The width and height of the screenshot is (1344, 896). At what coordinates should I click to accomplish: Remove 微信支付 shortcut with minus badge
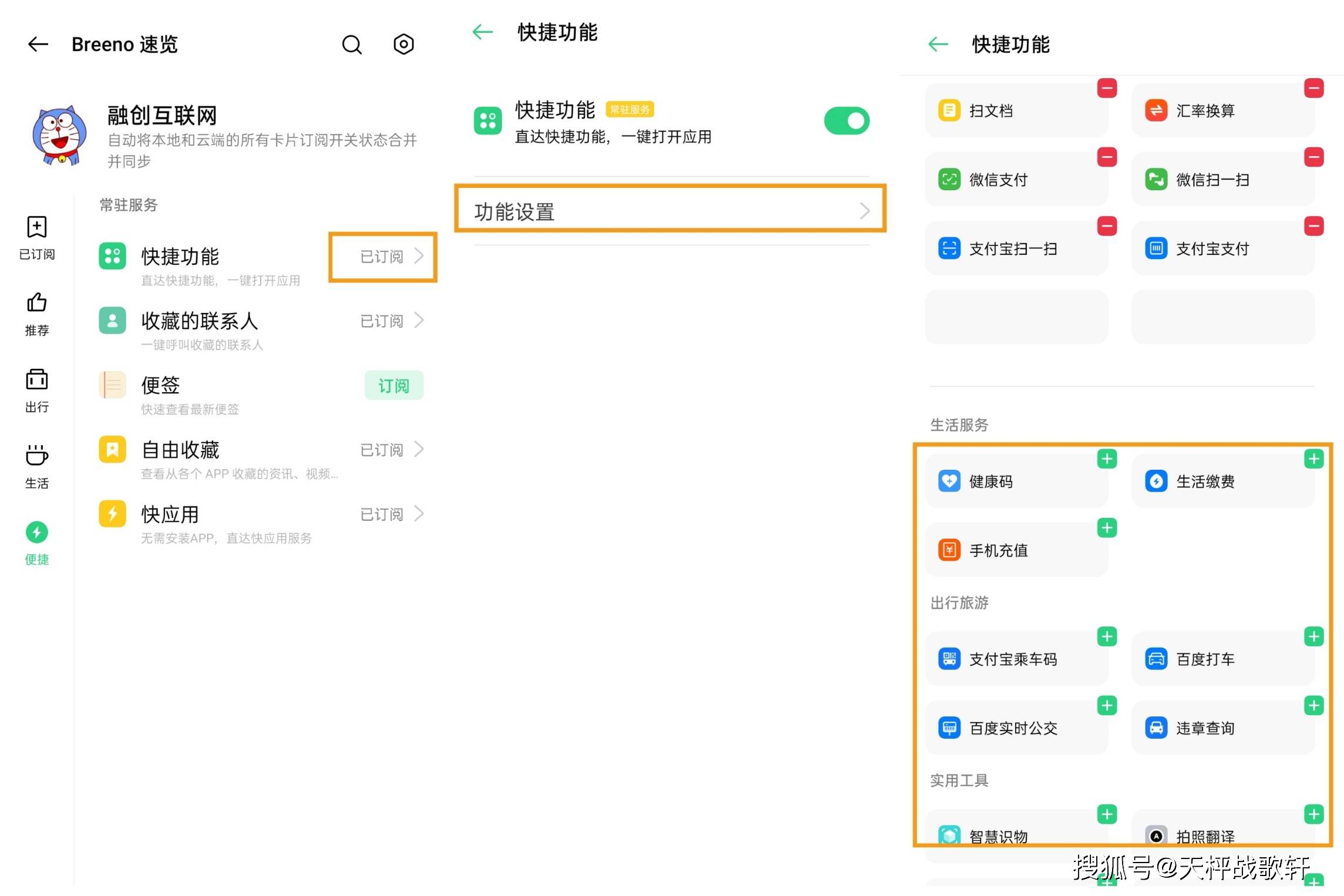pyautogui.click(x=1107, y=157)
